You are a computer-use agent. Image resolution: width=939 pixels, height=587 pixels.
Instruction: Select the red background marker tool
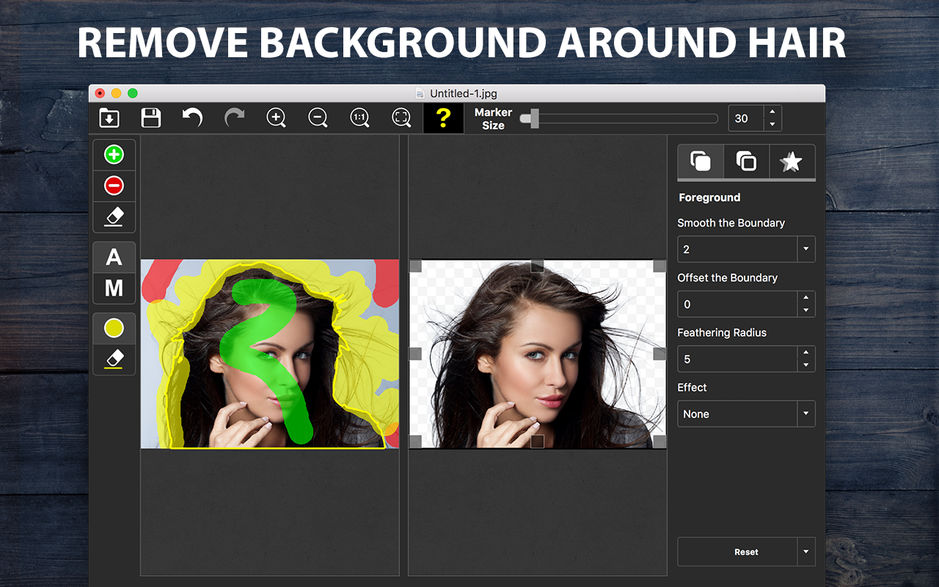(114, 185)
